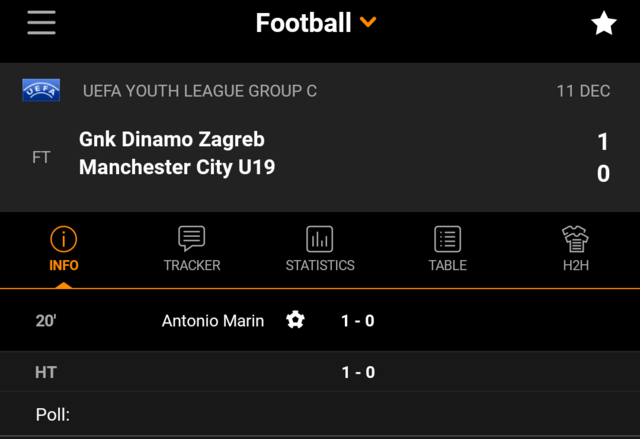Switch to the STATISTICS tab label
This screenshot has height=439, width=640.
(320, 266)
